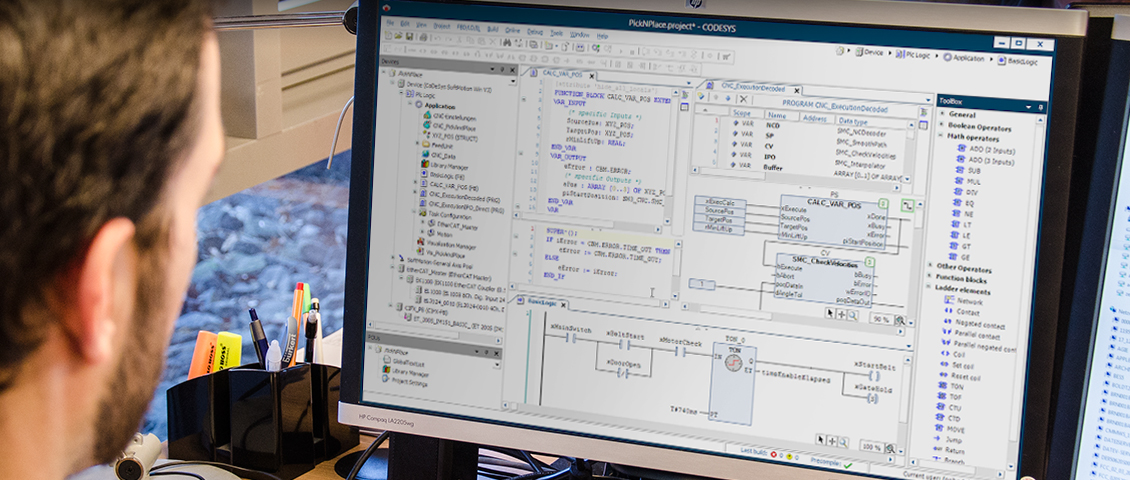Click the TON_0 timer block in ladder
Viewport: 1130px width, 480px height.
tap(731, 382)
